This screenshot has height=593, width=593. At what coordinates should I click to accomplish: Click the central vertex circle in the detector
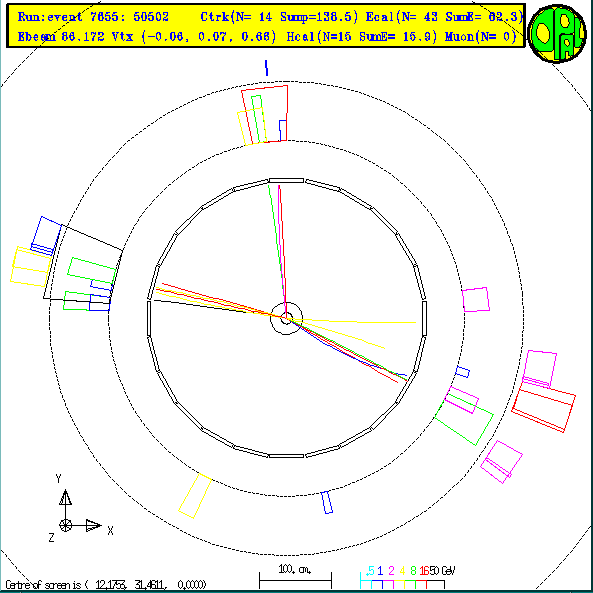pyautogui.click(x=286, y=318)
